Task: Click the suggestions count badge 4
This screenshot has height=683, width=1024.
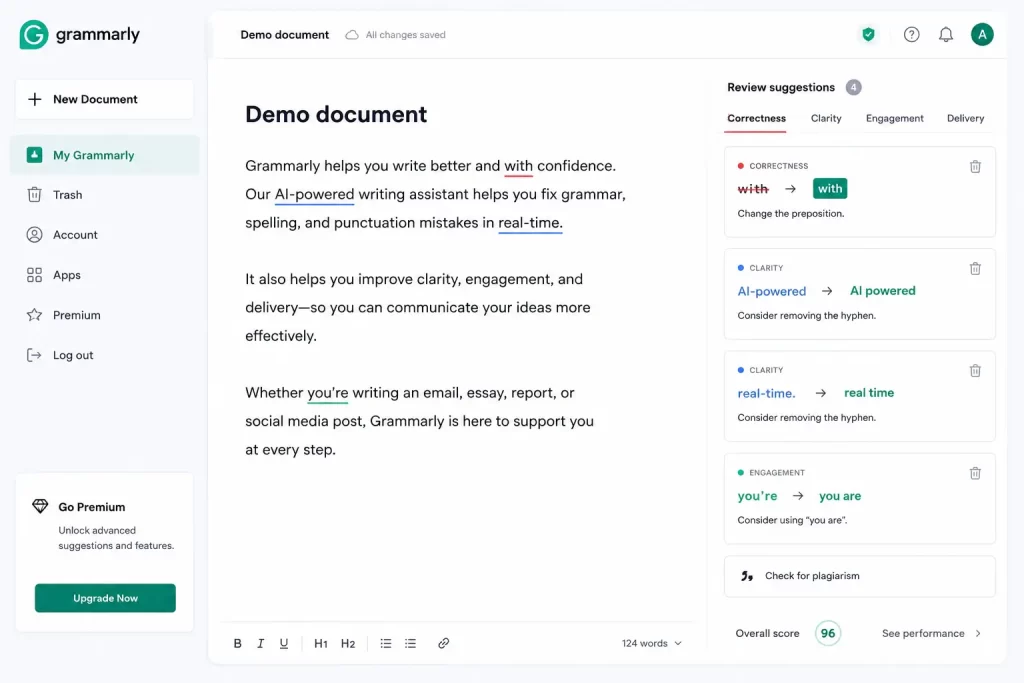Action: 853,87
